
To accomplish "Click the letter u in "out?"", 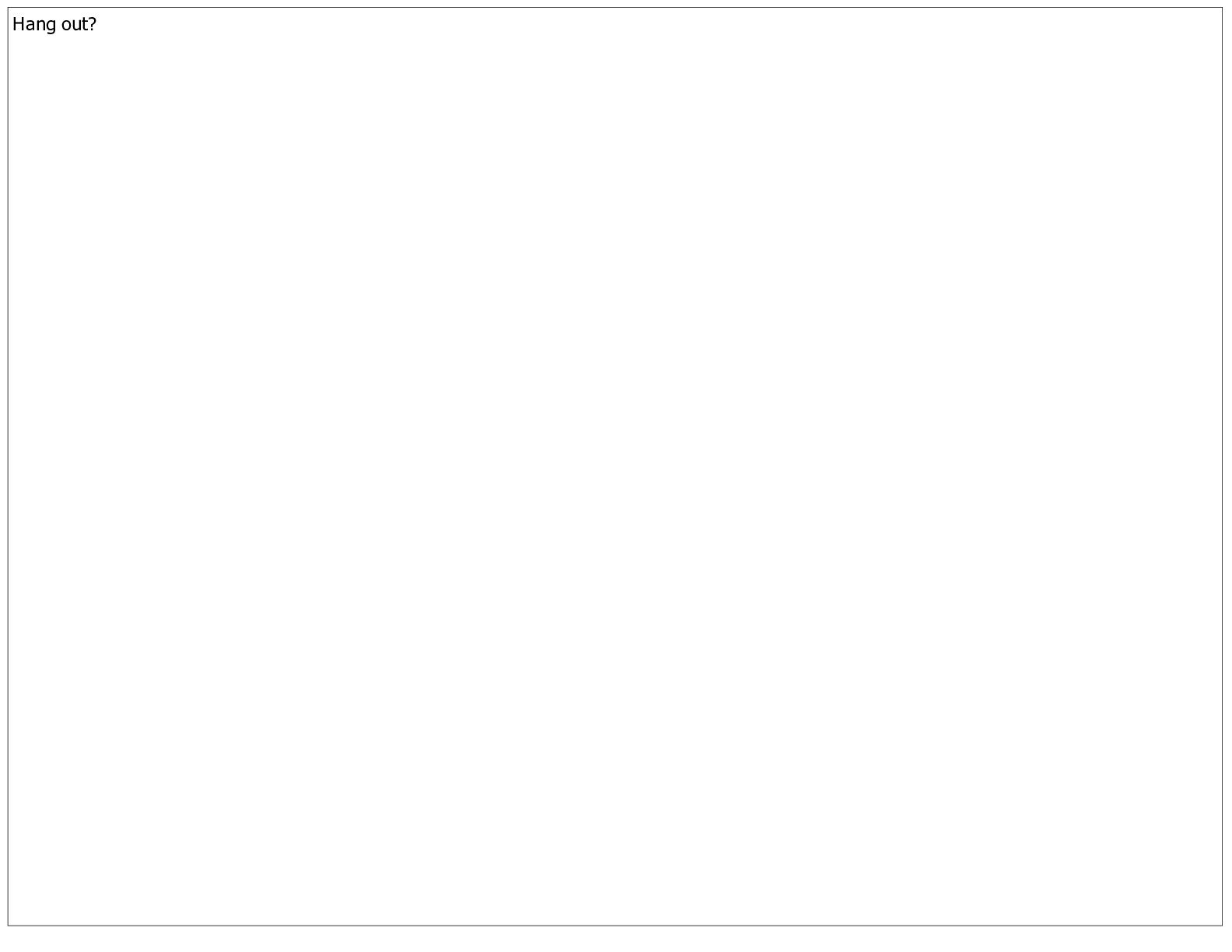I will (76, 26).
